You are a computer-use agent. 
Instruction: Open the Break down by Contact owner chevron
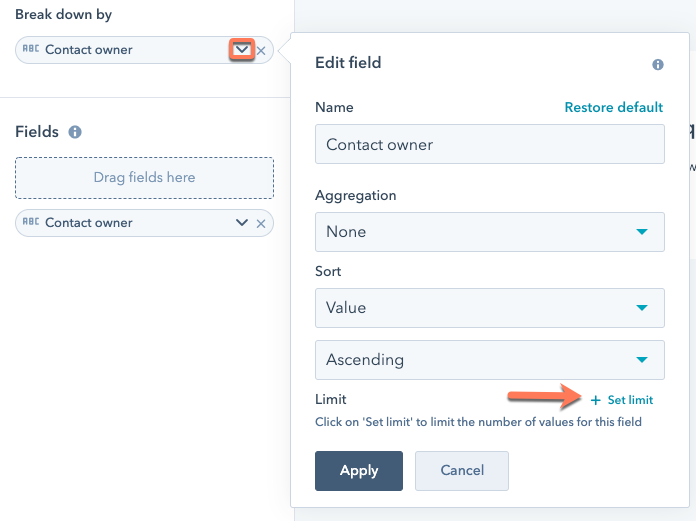pos(242,49)
